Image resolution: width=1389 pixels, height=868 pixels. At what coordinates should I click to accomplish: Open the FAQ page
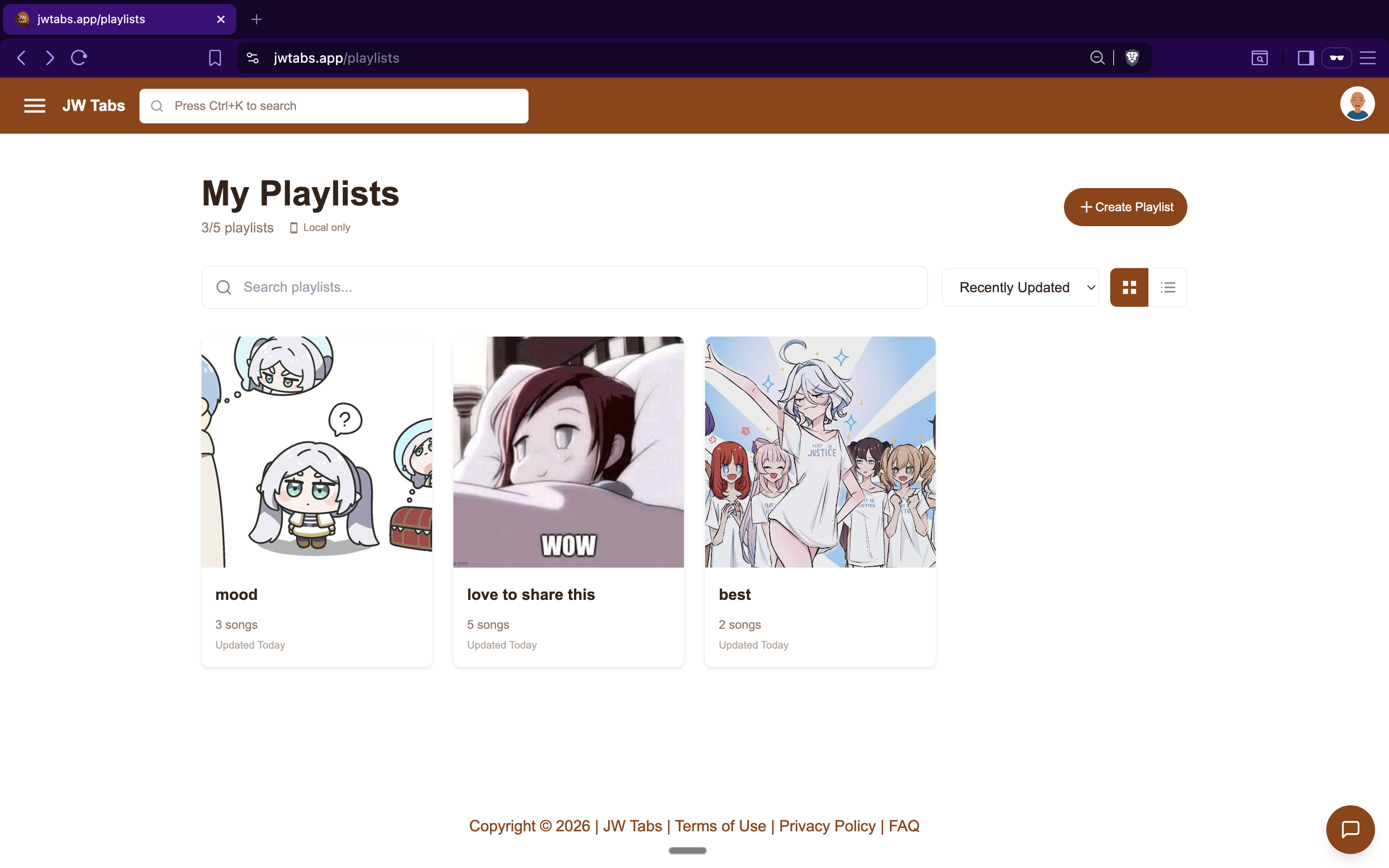point(903,826)
